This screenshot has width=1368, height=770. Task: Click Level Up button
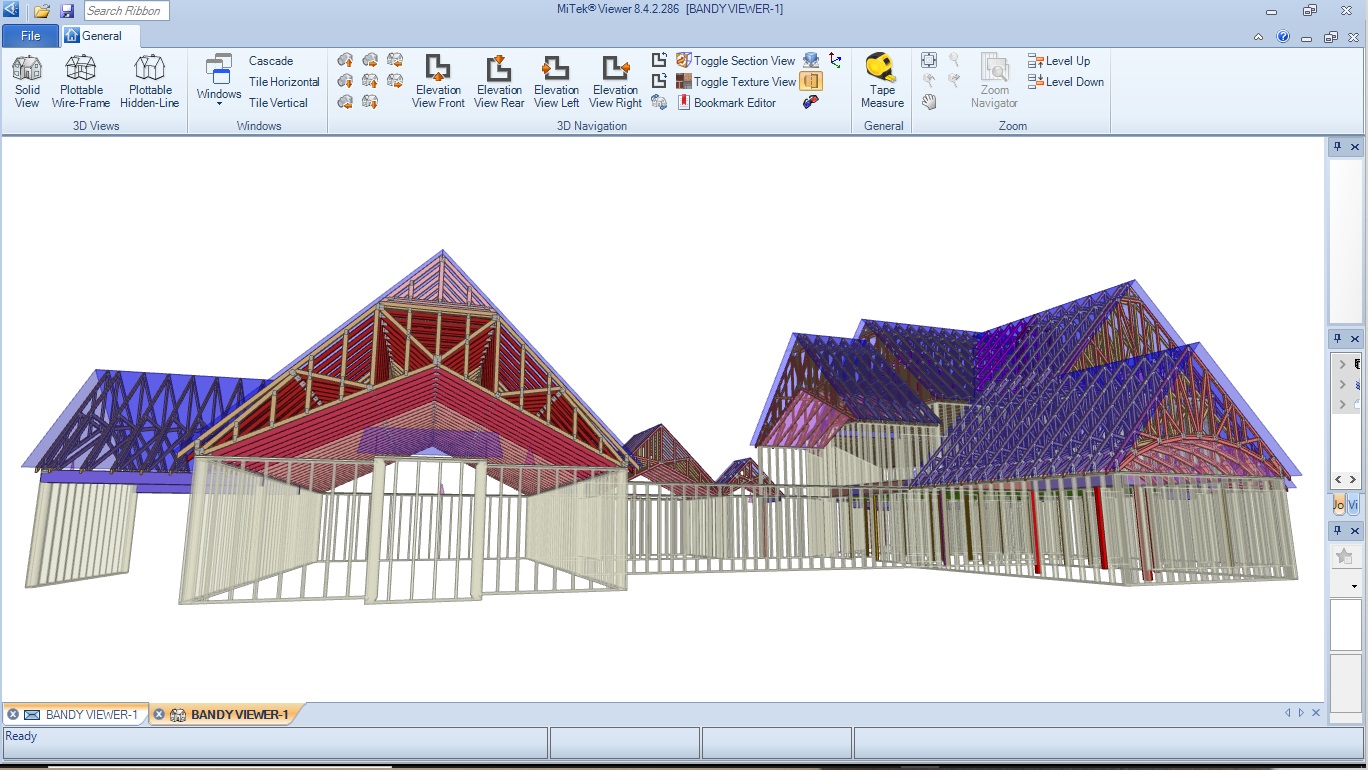point(1059,61)
